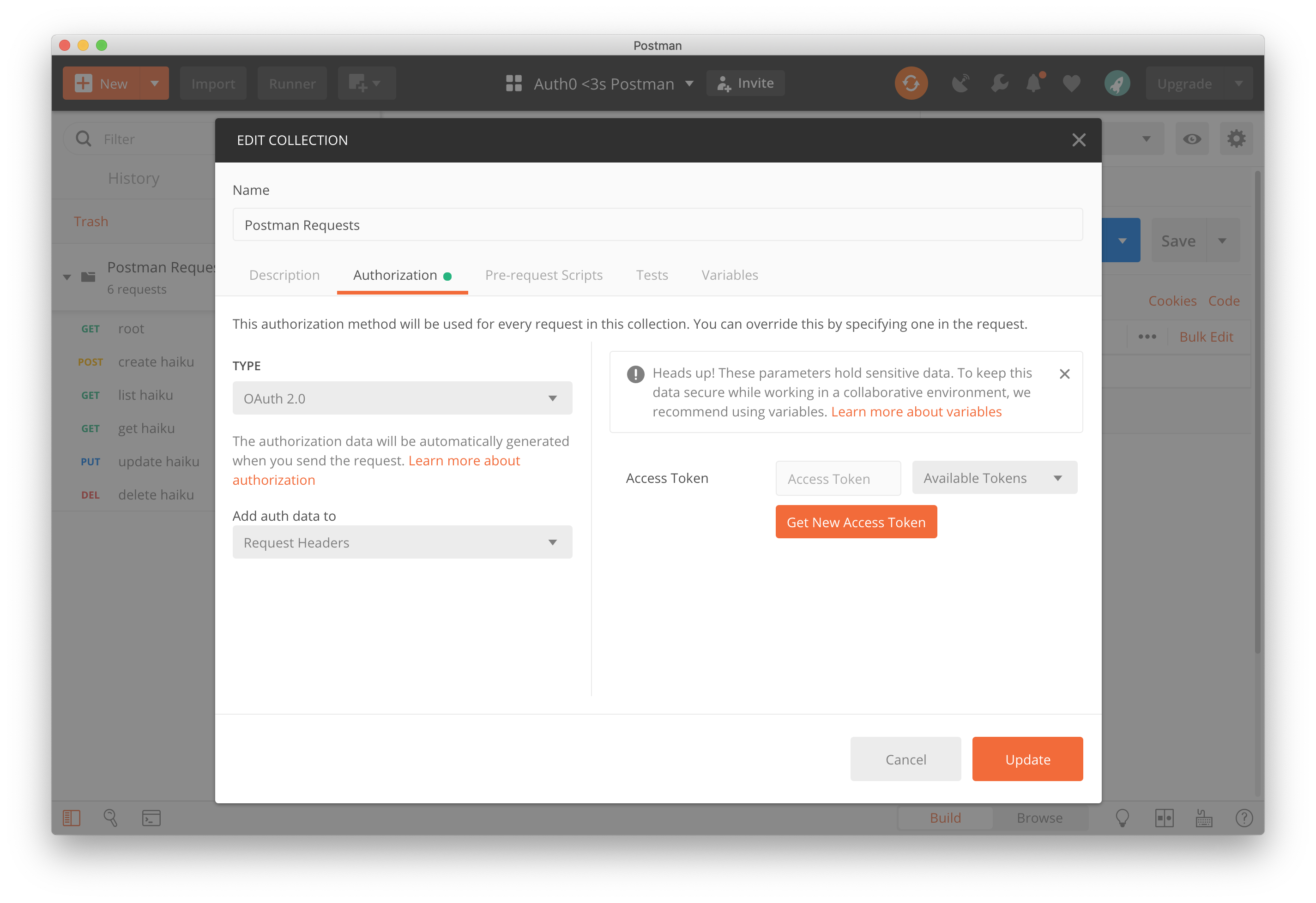The height and width of the screenshot is (903, 1316).
Task: Expand the Authorization type dropdown
Action: pyautogui.click(x=401, y=398)
